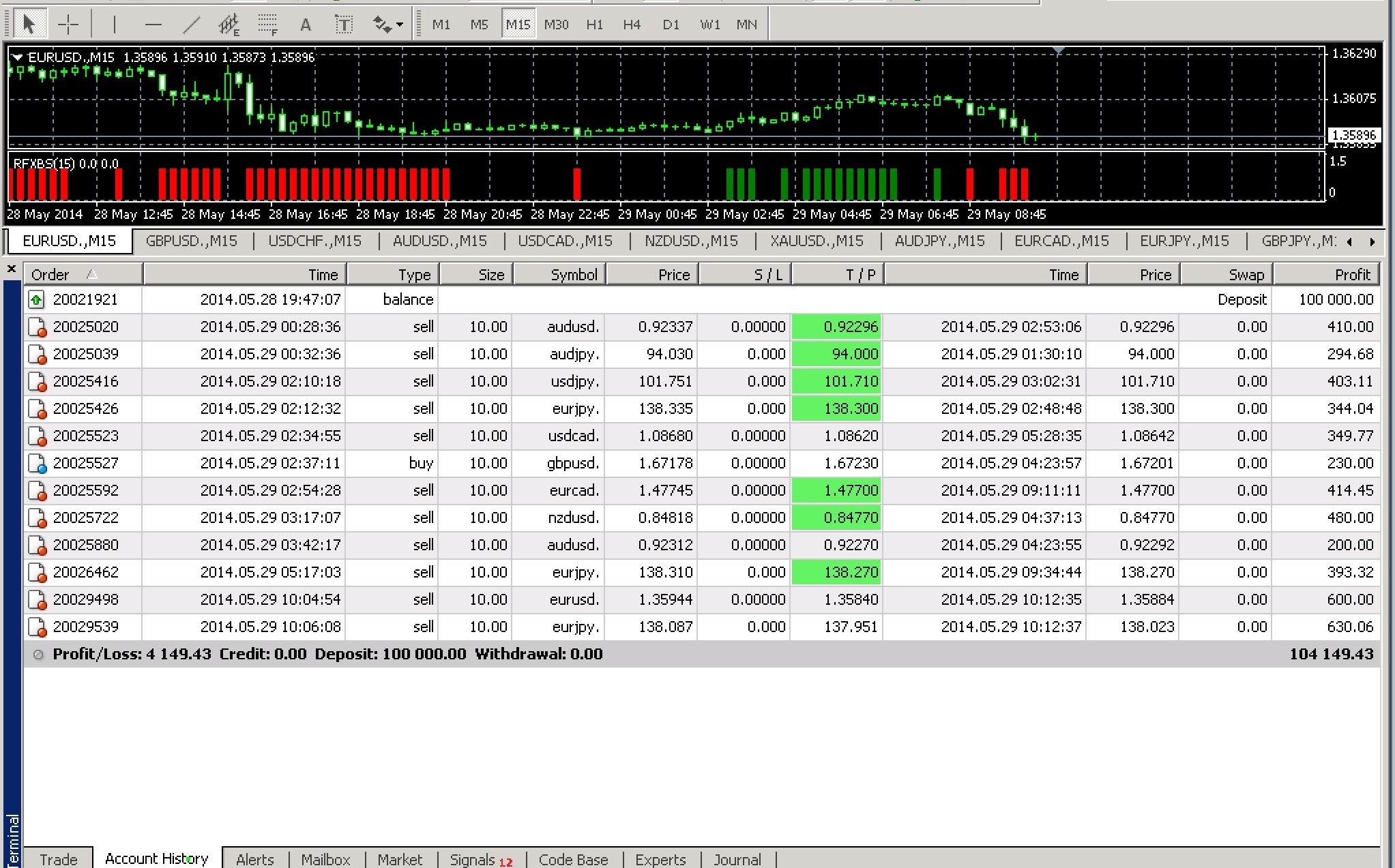Select the Trendline drawing tool
Image resolution: width=1395 pixels, height=868 pixels.
tap(192, 25)
